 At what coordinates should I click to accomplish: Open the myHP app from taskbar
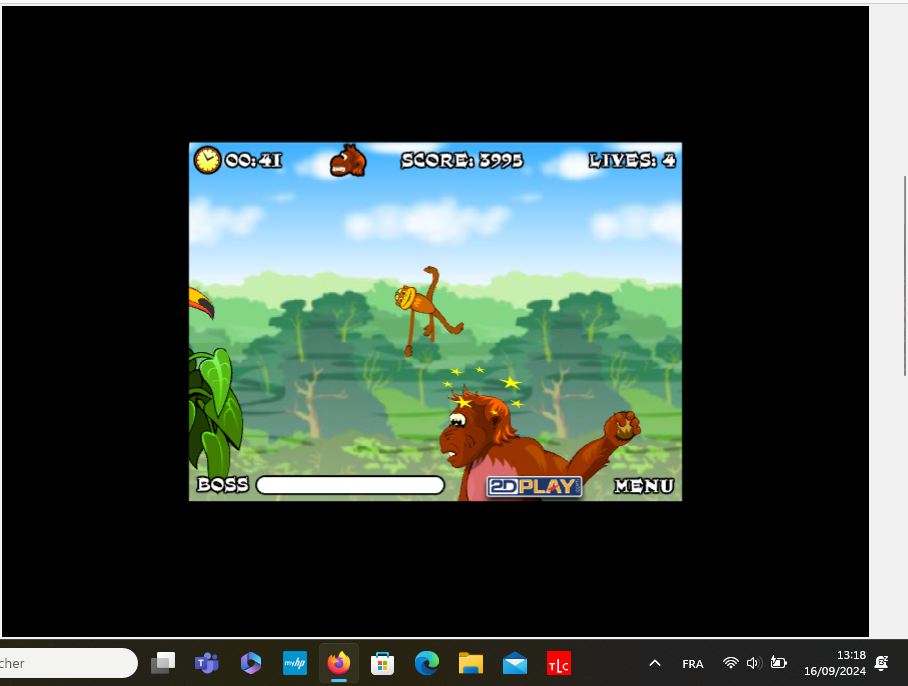click(295, 663)
